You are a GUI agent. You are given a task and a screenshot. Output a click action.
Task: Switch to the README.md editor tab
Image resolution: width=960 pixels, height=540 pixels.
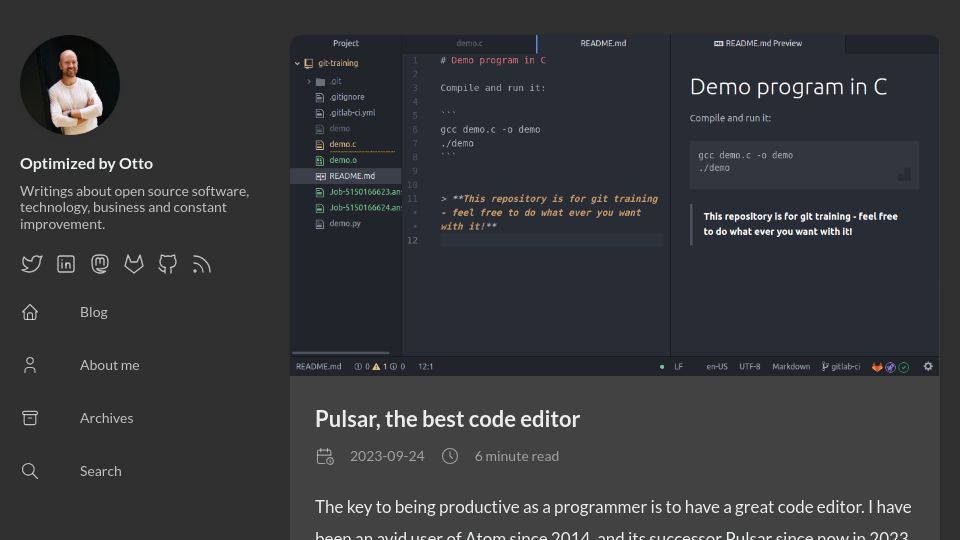603,43
